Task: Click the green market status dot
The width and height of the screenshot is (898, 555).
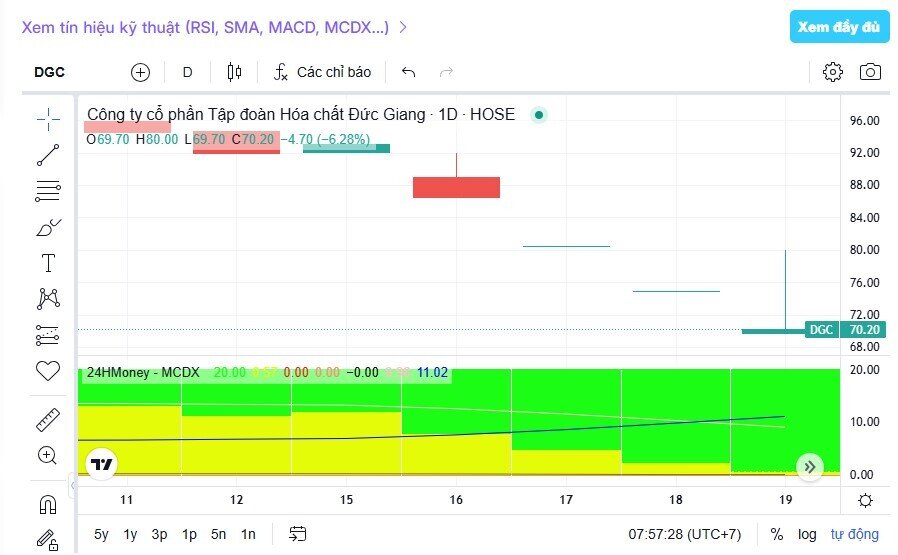Action: click(x=538, y=115)
